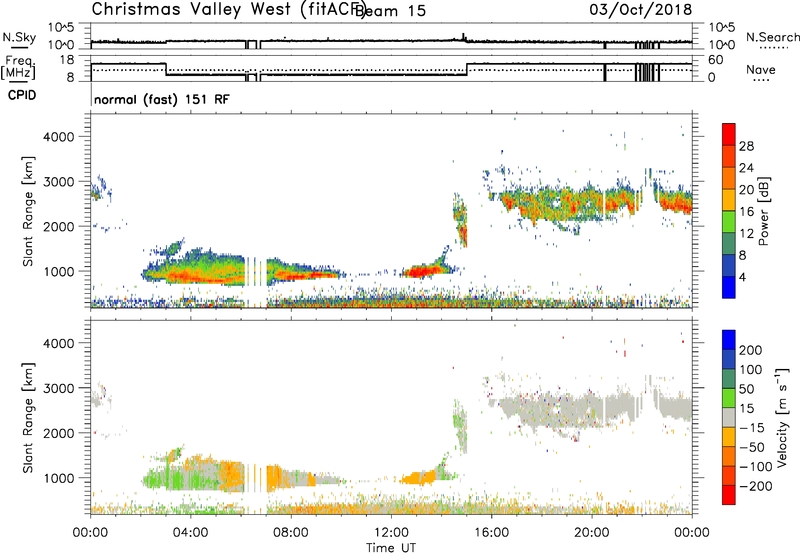Click the '60' Nave axis tick

[x=716, y=60]
